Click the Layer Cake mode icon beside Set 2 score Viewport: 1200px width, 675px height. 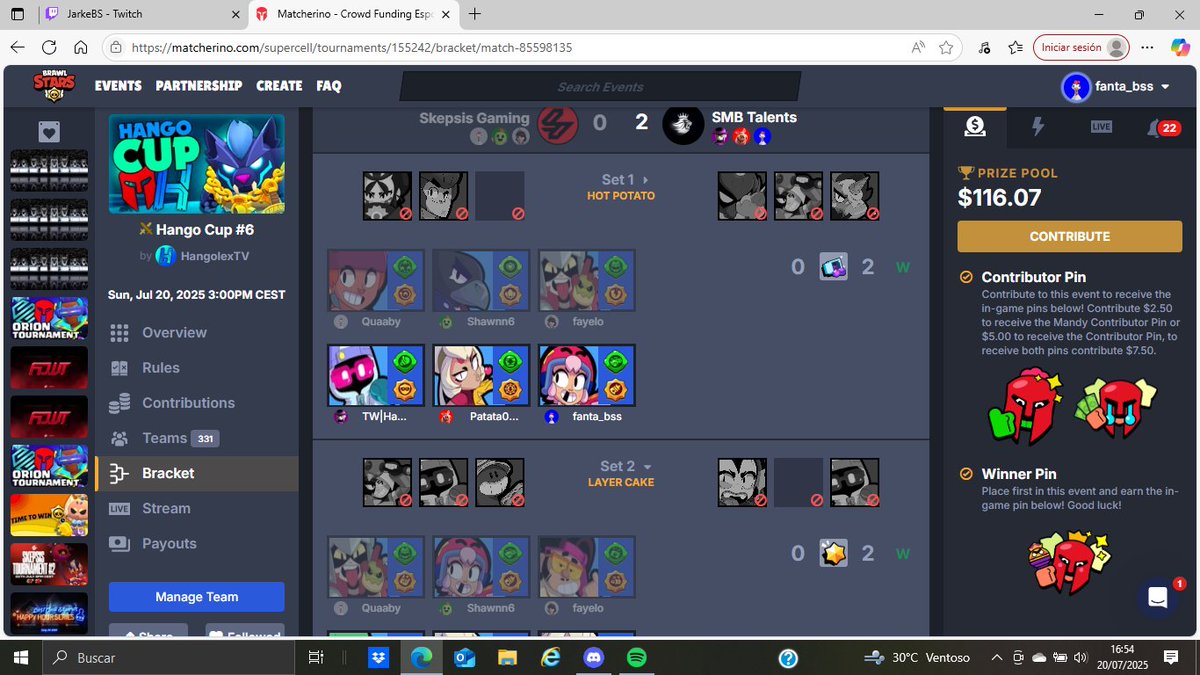[834, 553]
